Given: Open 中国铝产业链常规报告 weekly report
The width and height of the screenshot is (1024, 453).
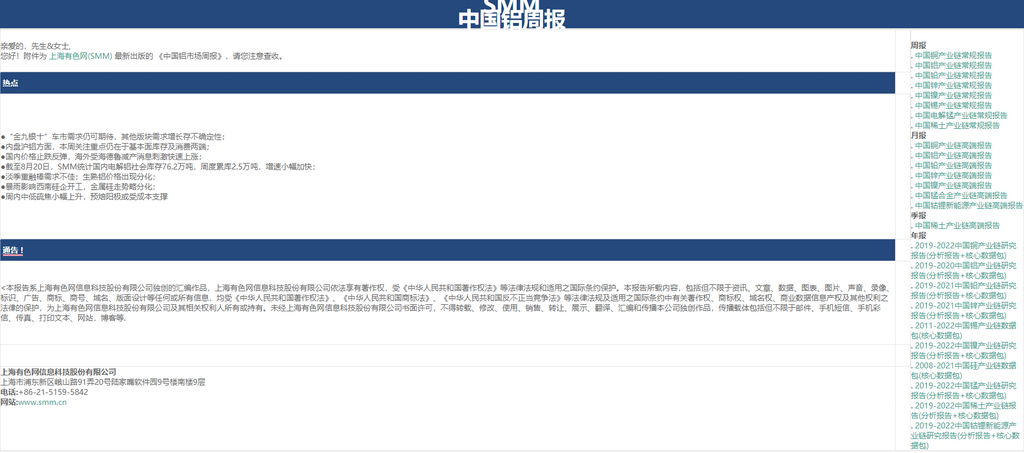Looking at the screenshot, I should pyautogui.click(x=953, y=65).
